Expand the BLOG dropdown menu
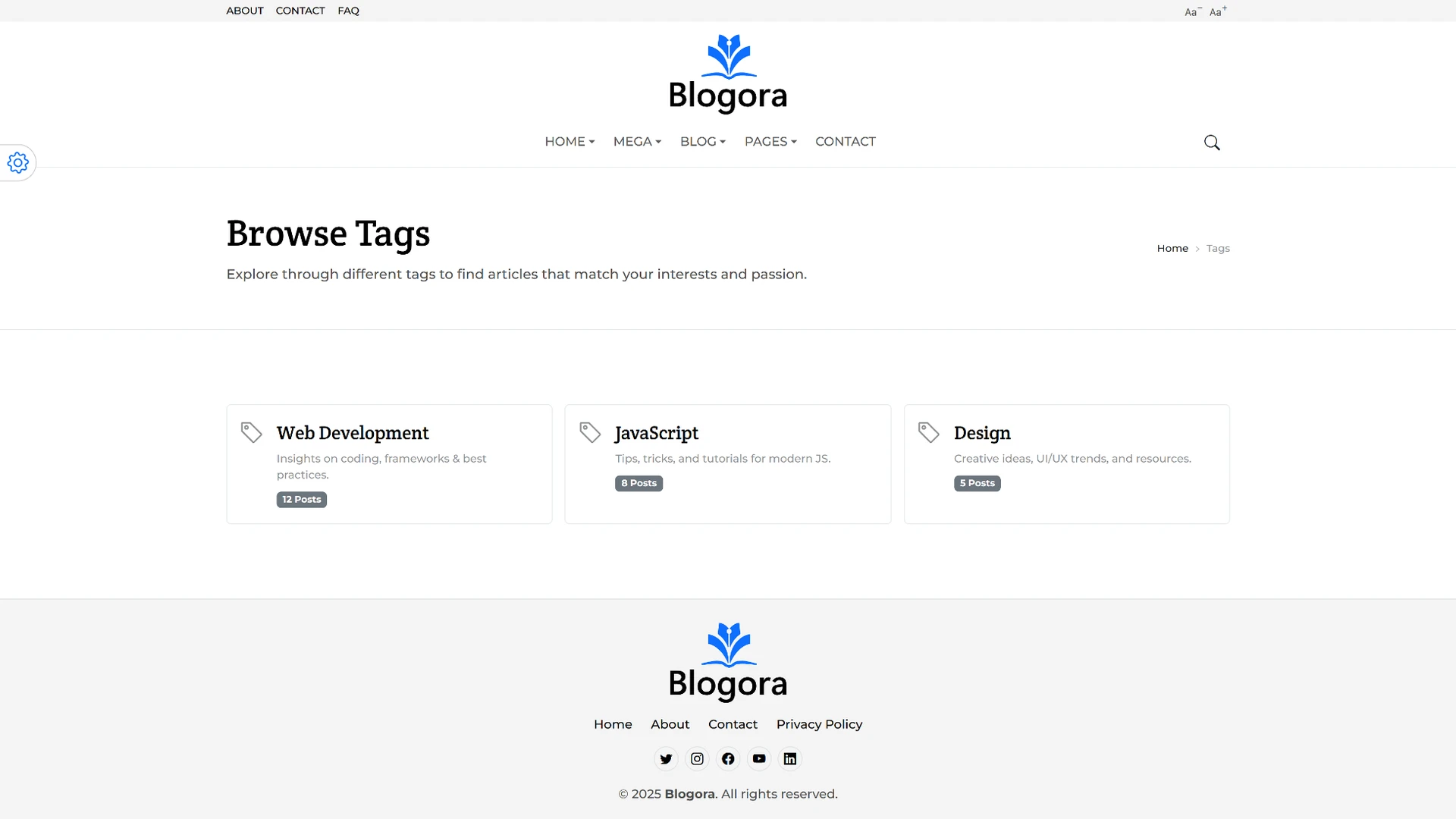The height and width of the screenshot is (819, 1456). click(x=703, y=142)
